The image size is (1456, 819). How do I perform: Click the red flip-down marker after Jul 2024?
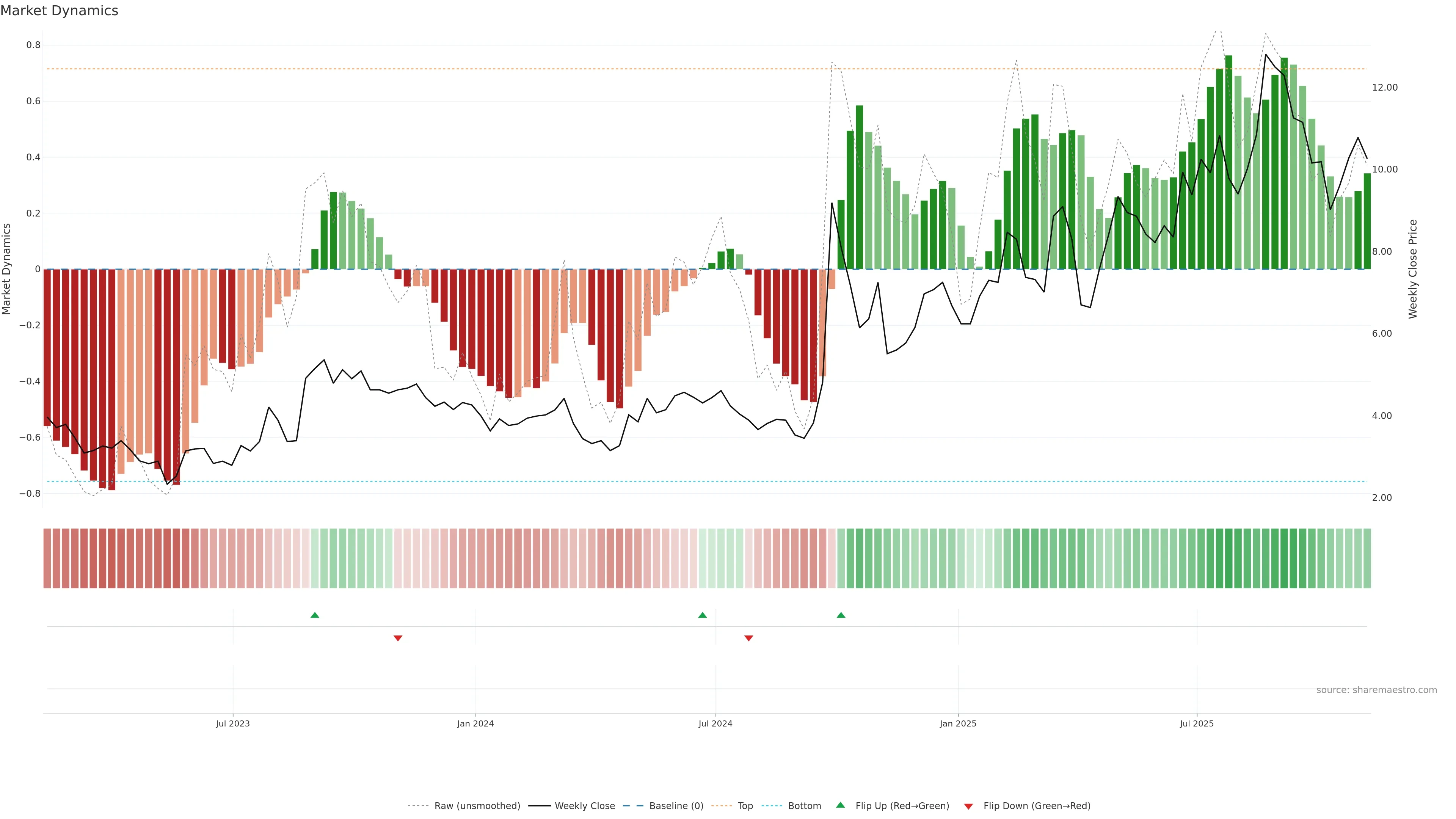point(749,638)
